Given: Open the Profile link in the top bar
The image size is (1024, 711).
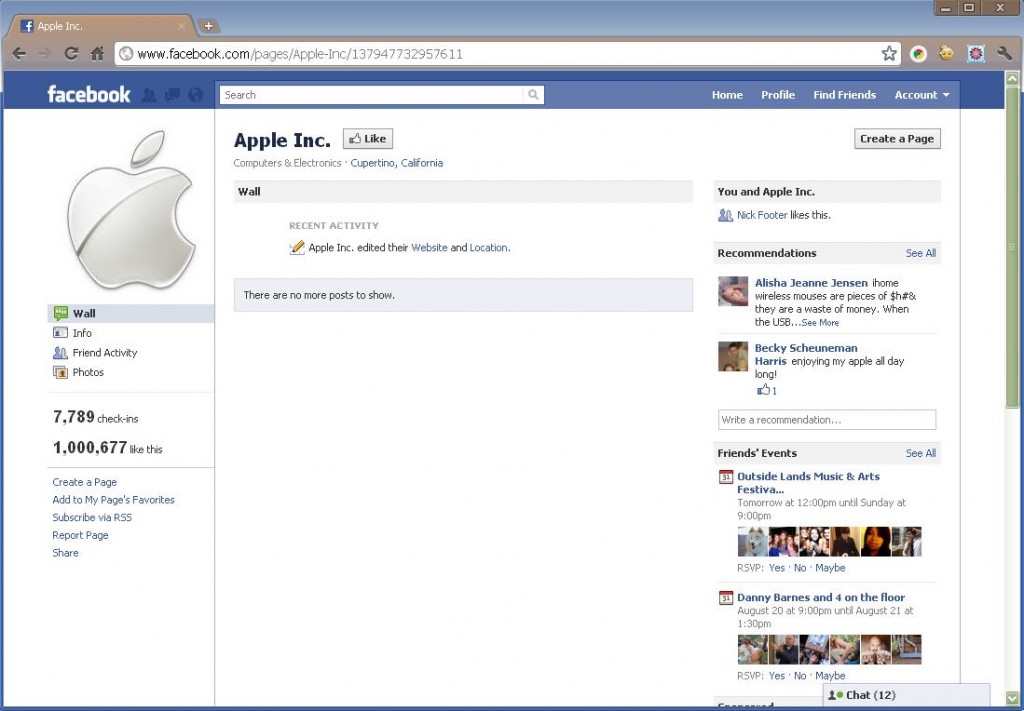Looking at the screenshot, I should [778, 95].
